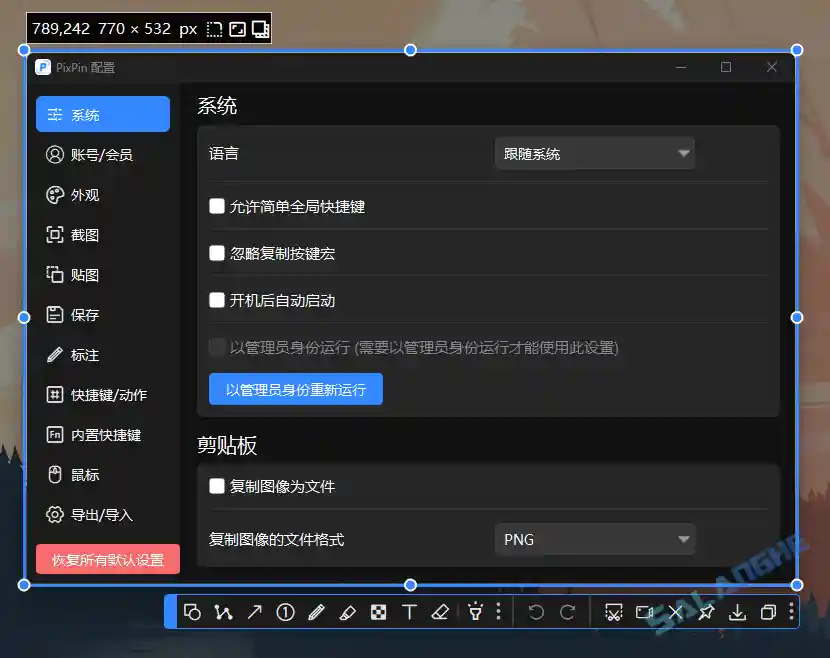
Task: Expand the extra options menu in toolbar
Action: pyautogui.click(x=793, y=611)
